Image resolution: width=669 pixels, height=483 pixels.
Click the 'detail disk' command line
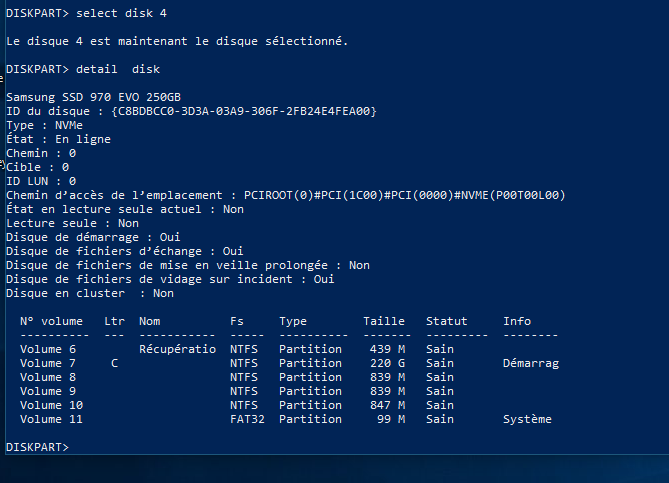(x=83, y=69)
